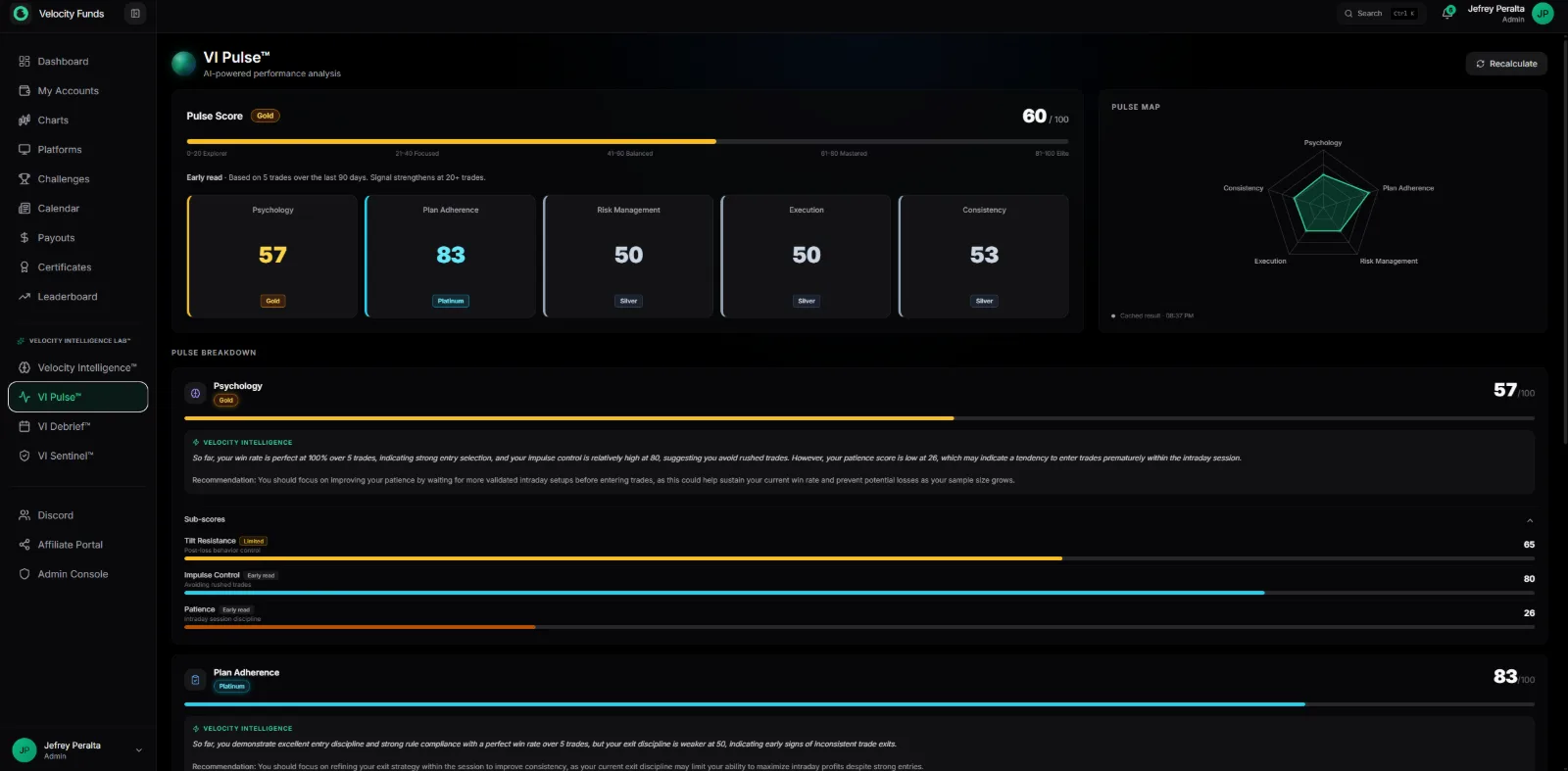The height and width of the screenshot is (771, 1568).
Task: Open Velocity Intelligence menu item
Action: pos(78,368)
